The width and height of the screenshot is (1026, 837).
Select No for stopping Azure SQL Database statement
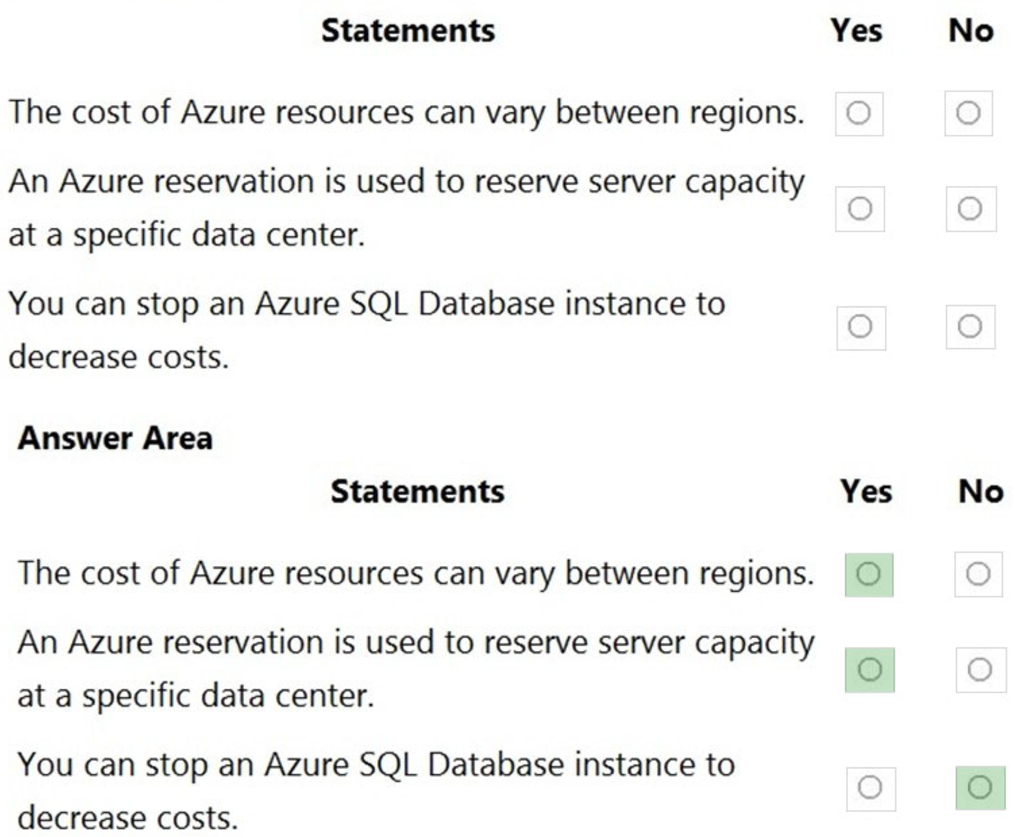[968, 327]
